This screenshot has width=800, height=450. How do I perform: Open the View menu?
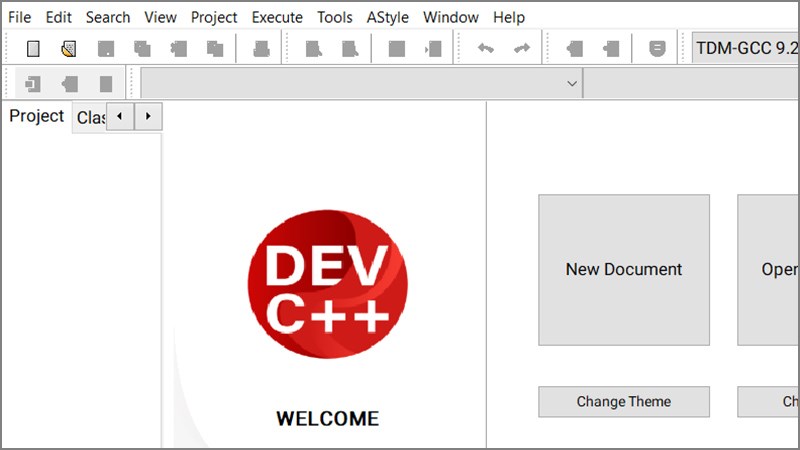click(160, 17)
